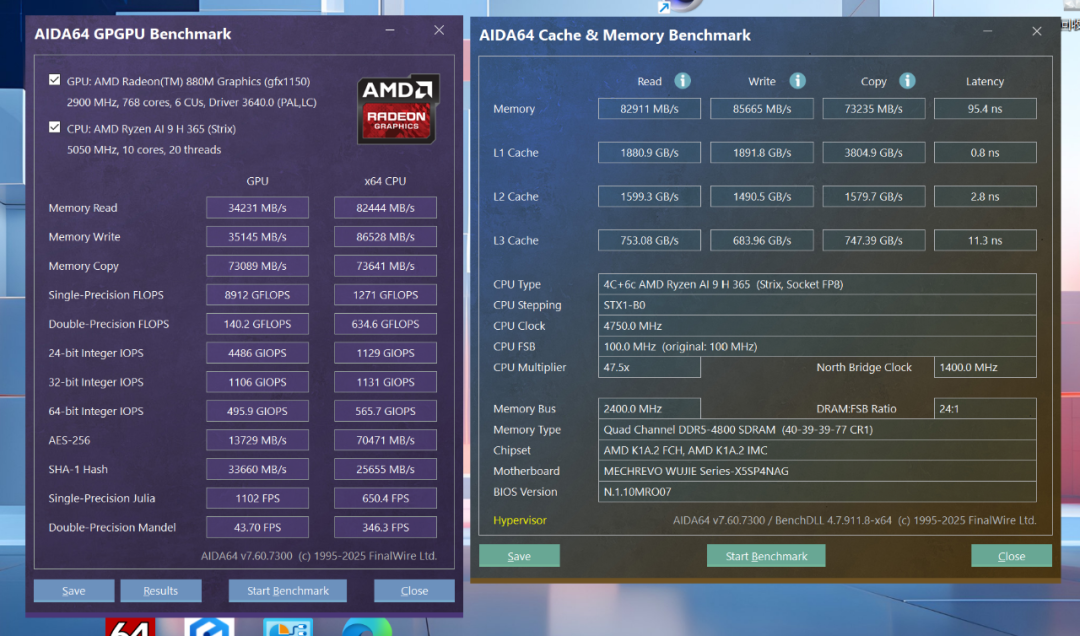Select the L1 Cache Read value 1880.9 GB/s

[x=650, y=152]
